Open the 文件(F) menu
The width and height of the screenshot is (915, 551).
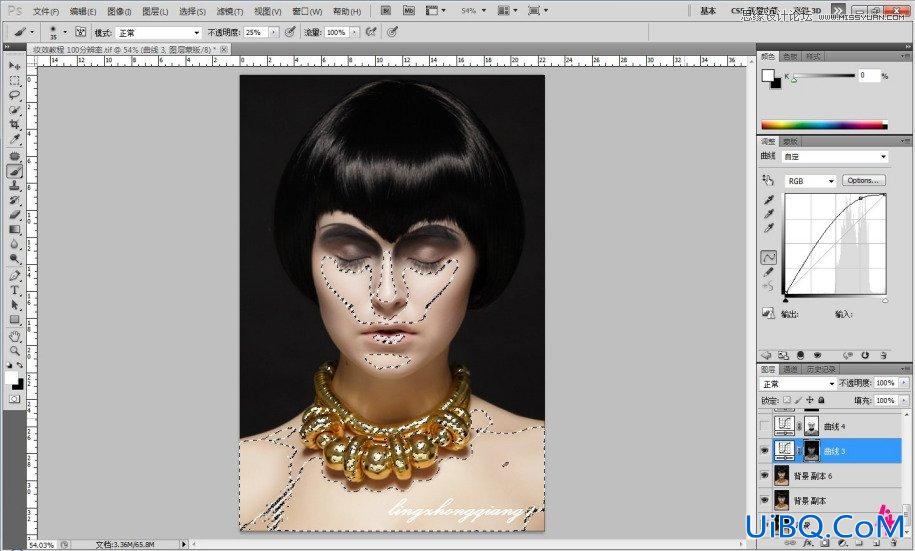coord(46,11)
